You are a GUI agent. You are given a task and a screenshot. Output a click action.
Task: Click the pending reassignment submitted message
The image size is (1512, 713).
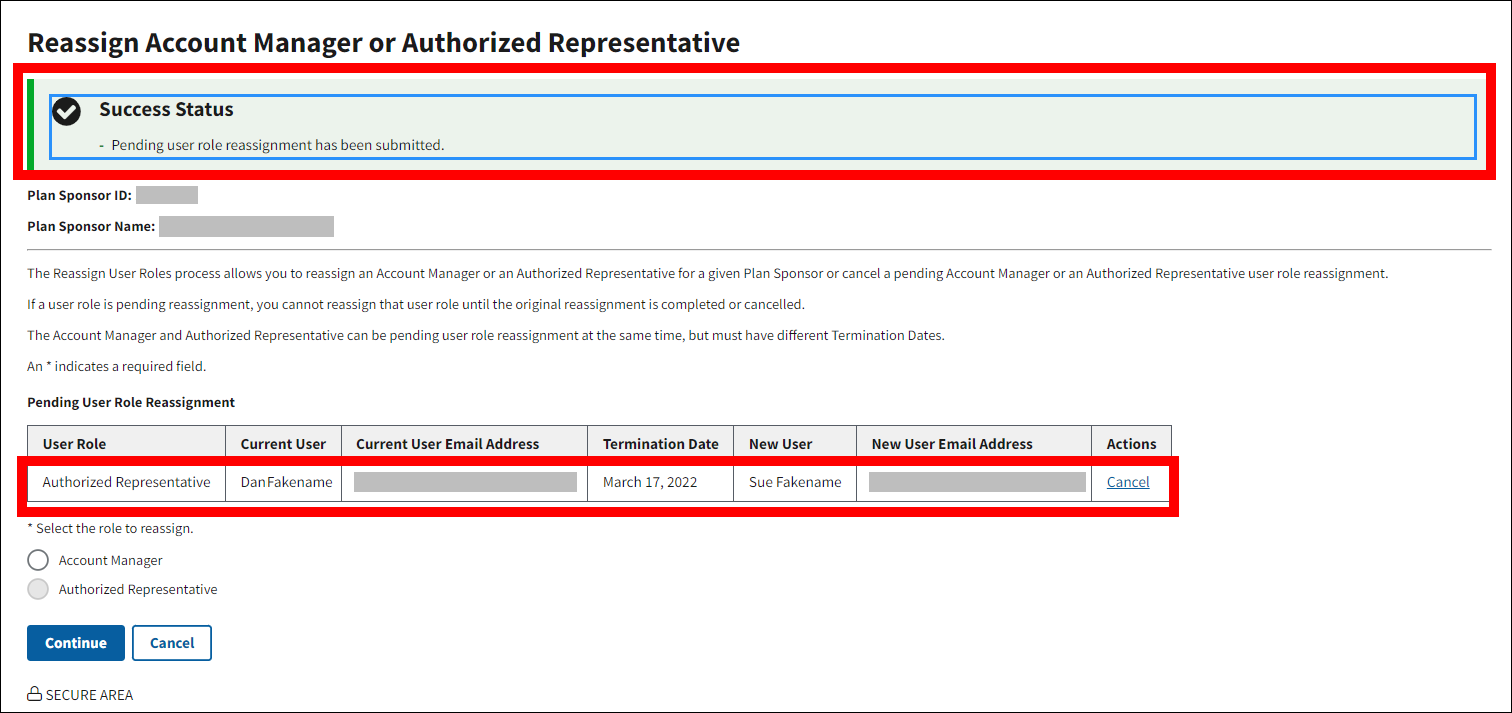277,145
